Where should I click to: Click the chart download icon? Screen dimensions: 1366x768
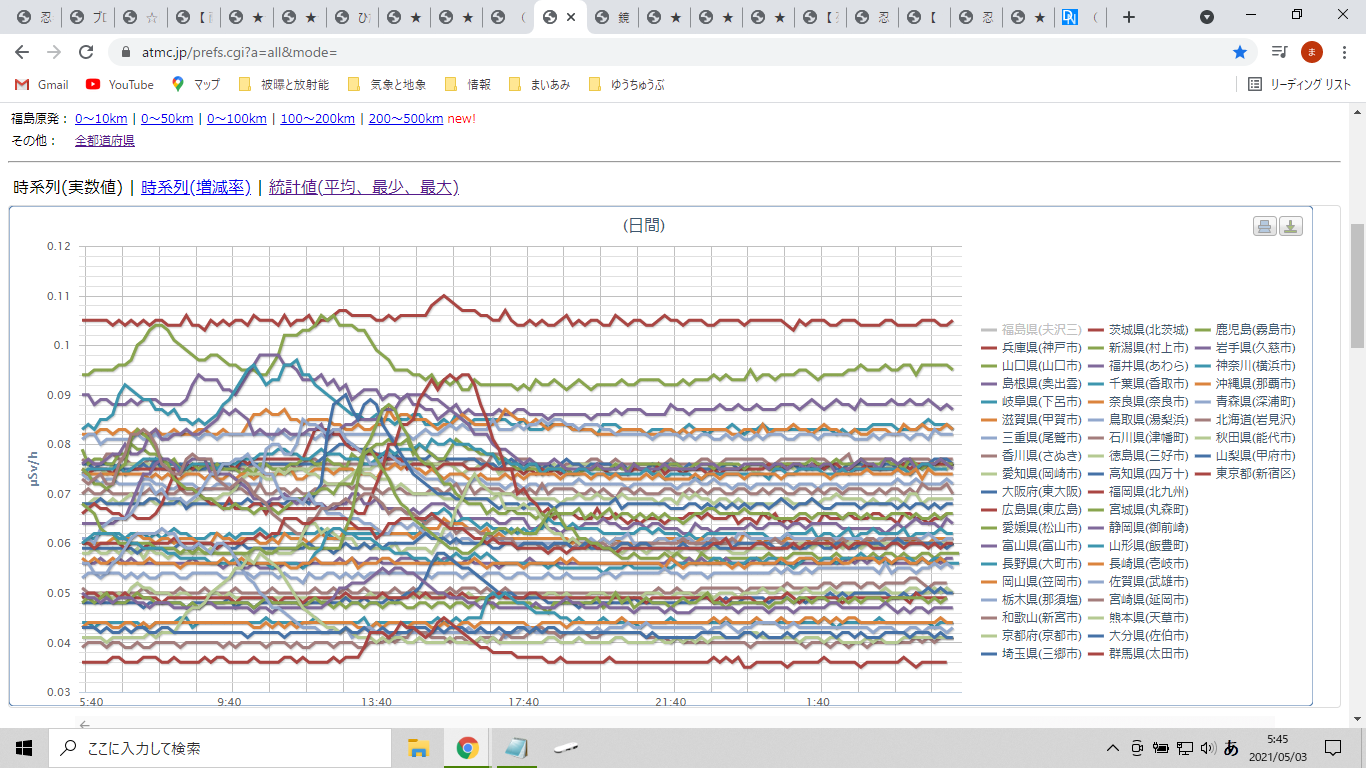[x=1291, y=226]
